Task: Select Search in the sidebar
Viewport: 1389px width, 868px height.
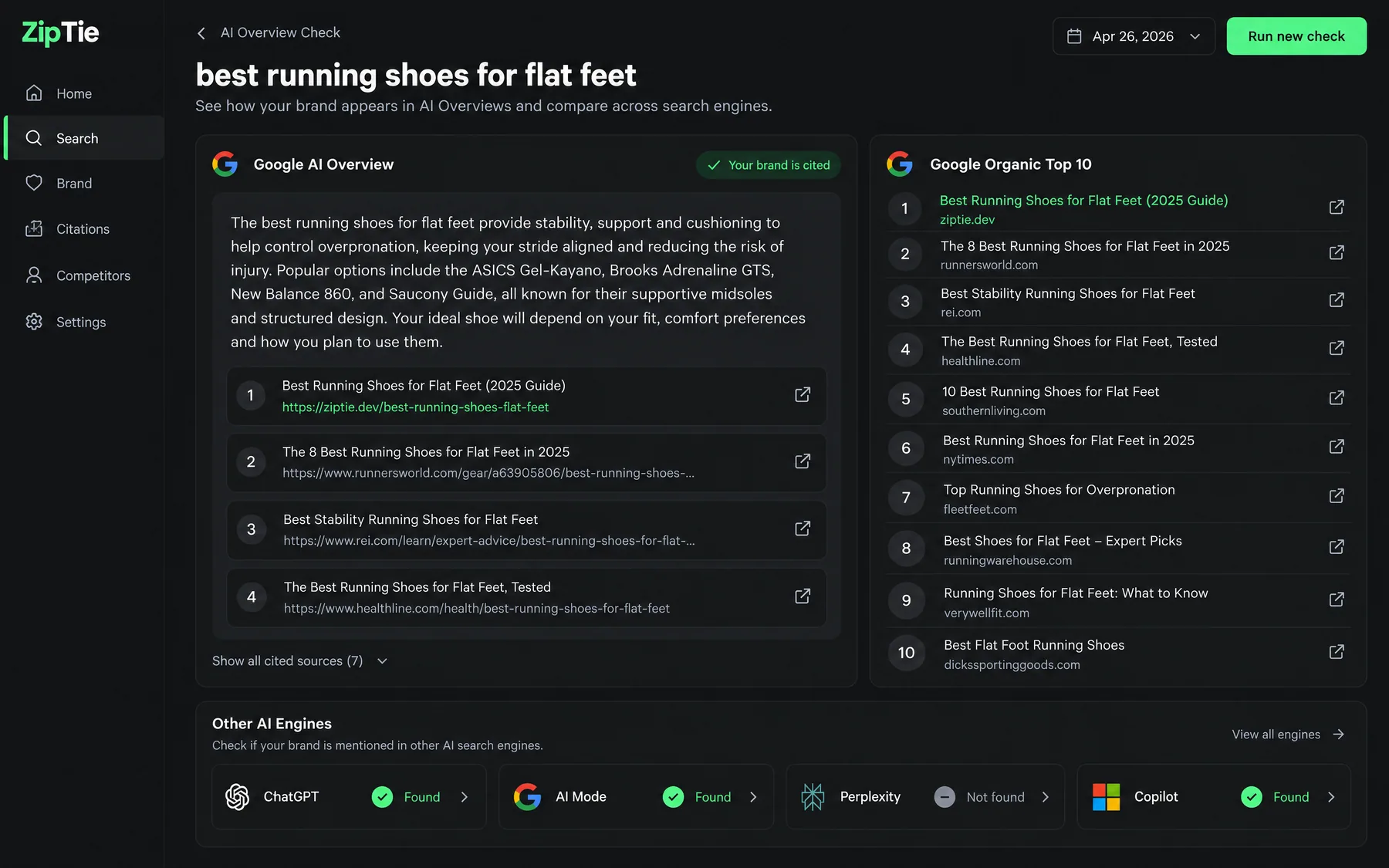Action: tap(83, 138)
